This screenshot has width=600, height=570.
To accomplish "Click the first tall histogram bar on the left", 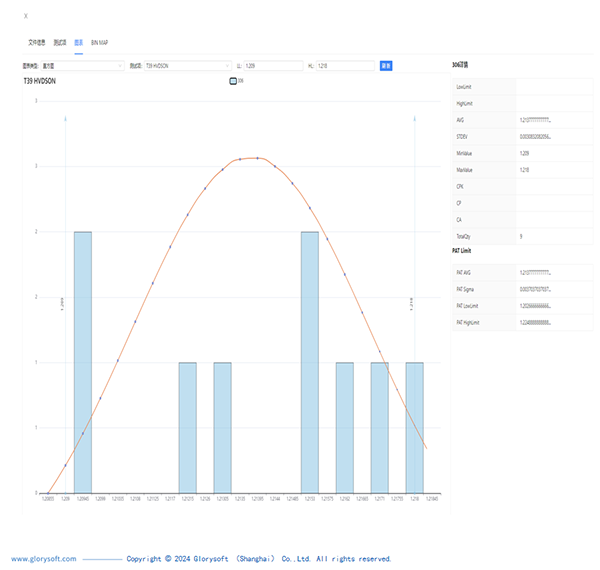I will click(x=83, y=360).
